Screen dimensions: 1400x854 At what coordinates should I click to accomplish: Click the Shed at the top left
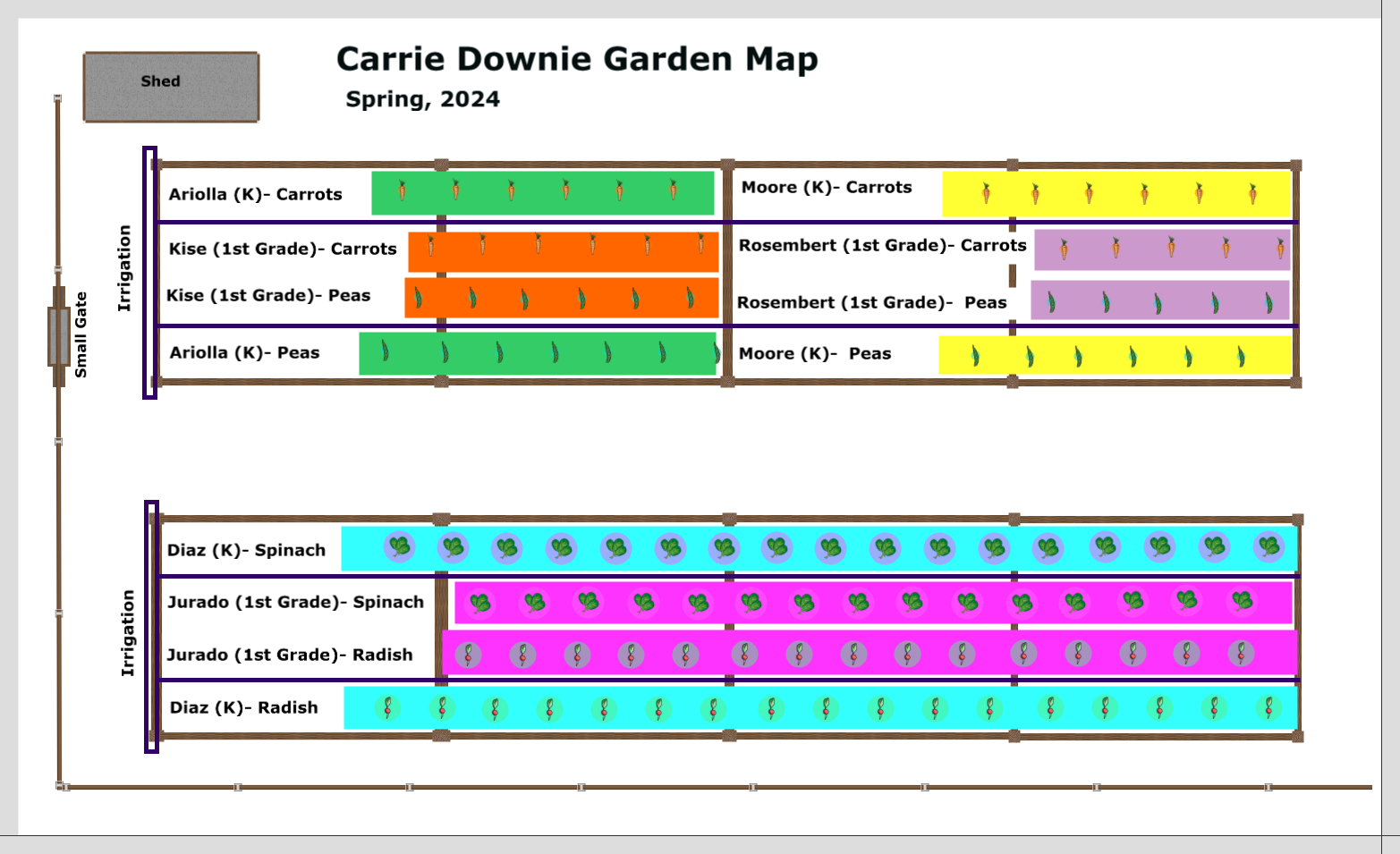(170, 86)
